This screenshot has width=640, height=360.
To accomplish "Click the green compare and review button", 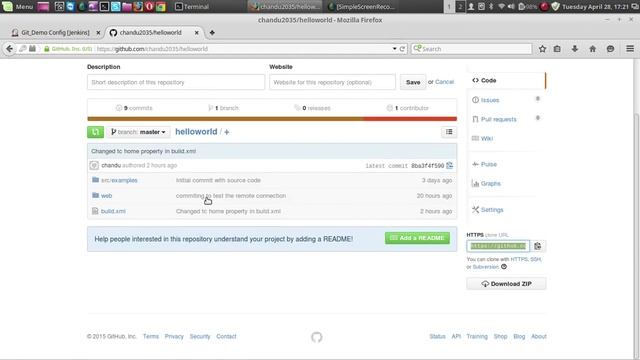I will (x=95, y=132).
